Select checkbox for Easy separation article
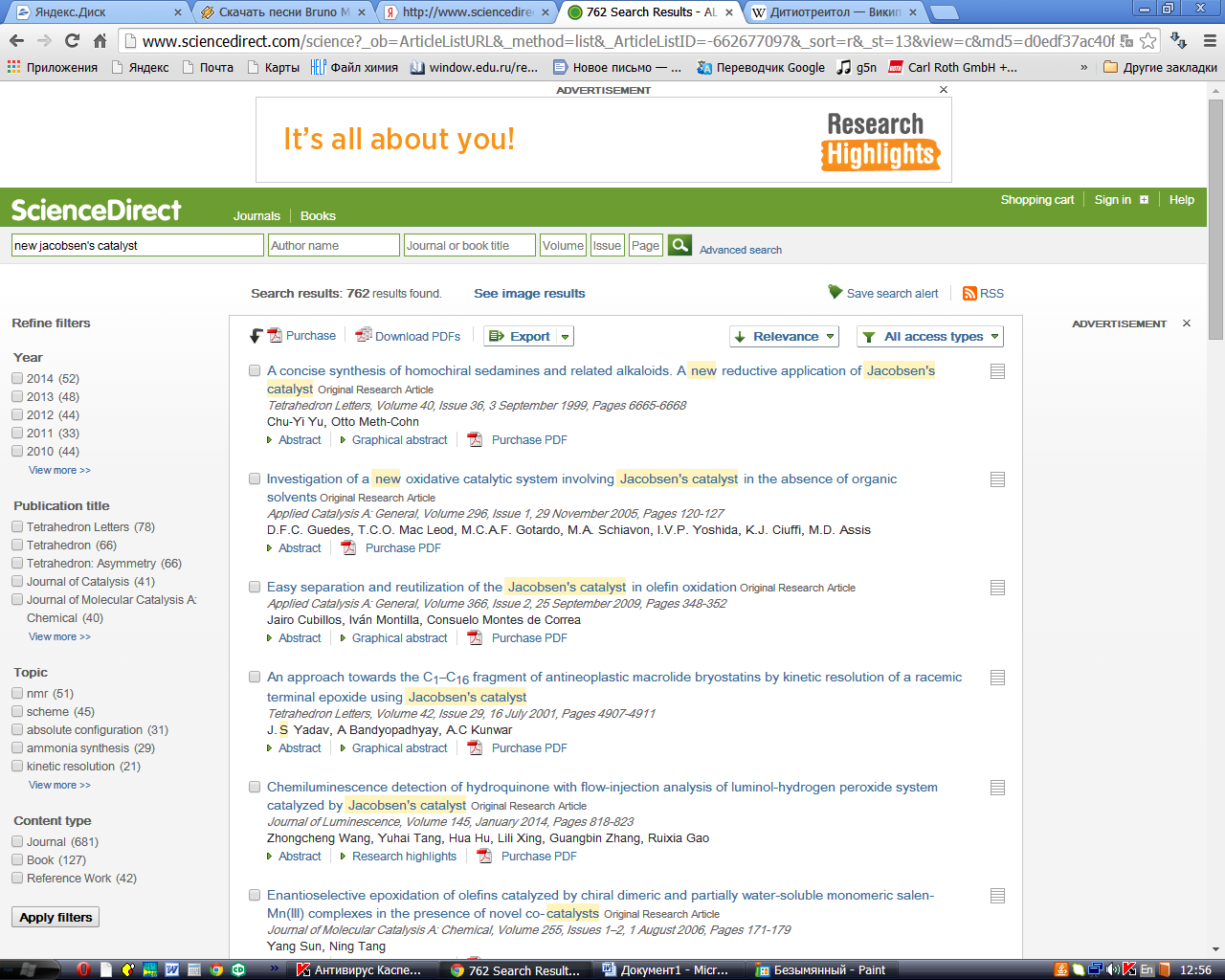 point(255,587)
